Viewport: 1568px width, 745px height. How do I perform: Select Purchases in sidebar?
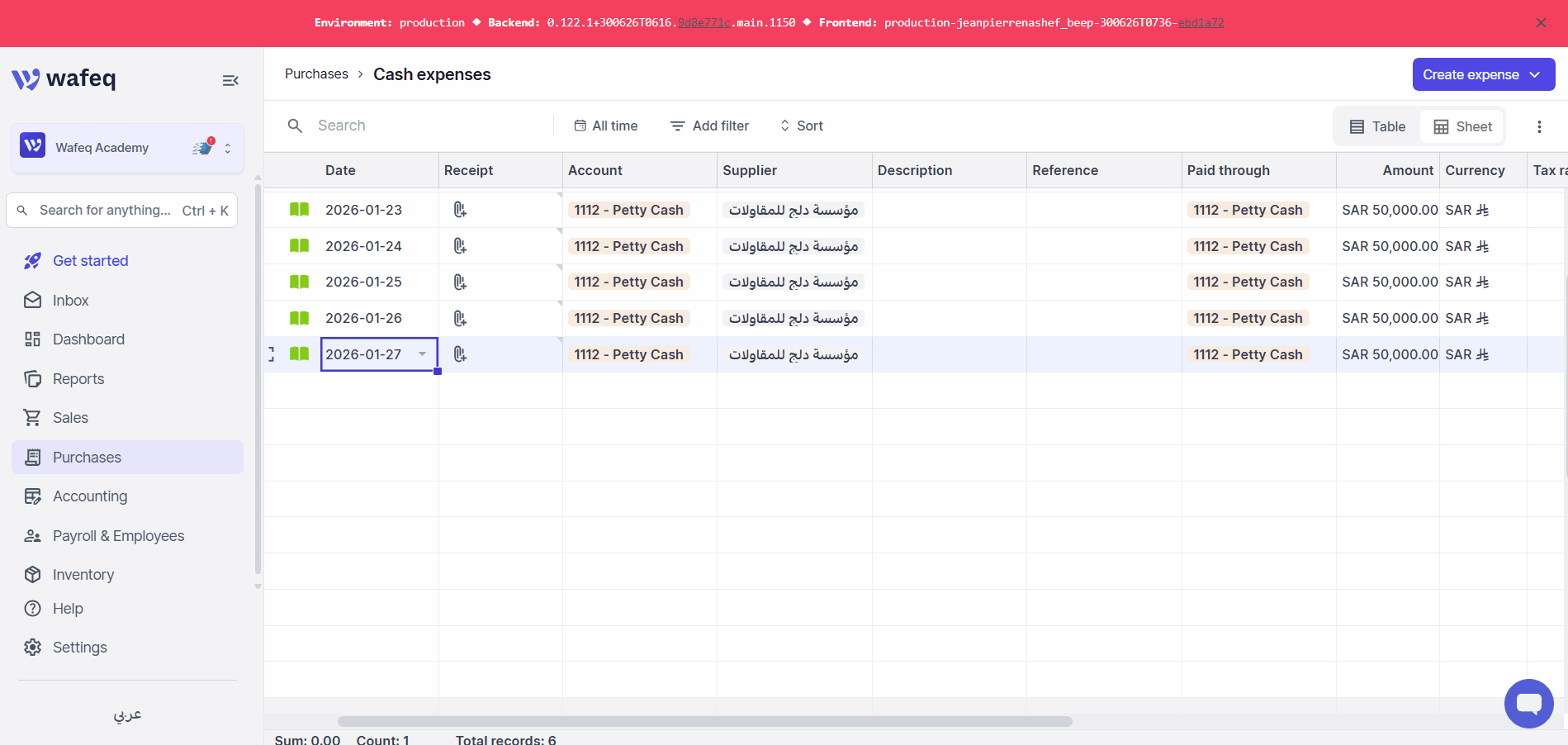pos(127,458)
